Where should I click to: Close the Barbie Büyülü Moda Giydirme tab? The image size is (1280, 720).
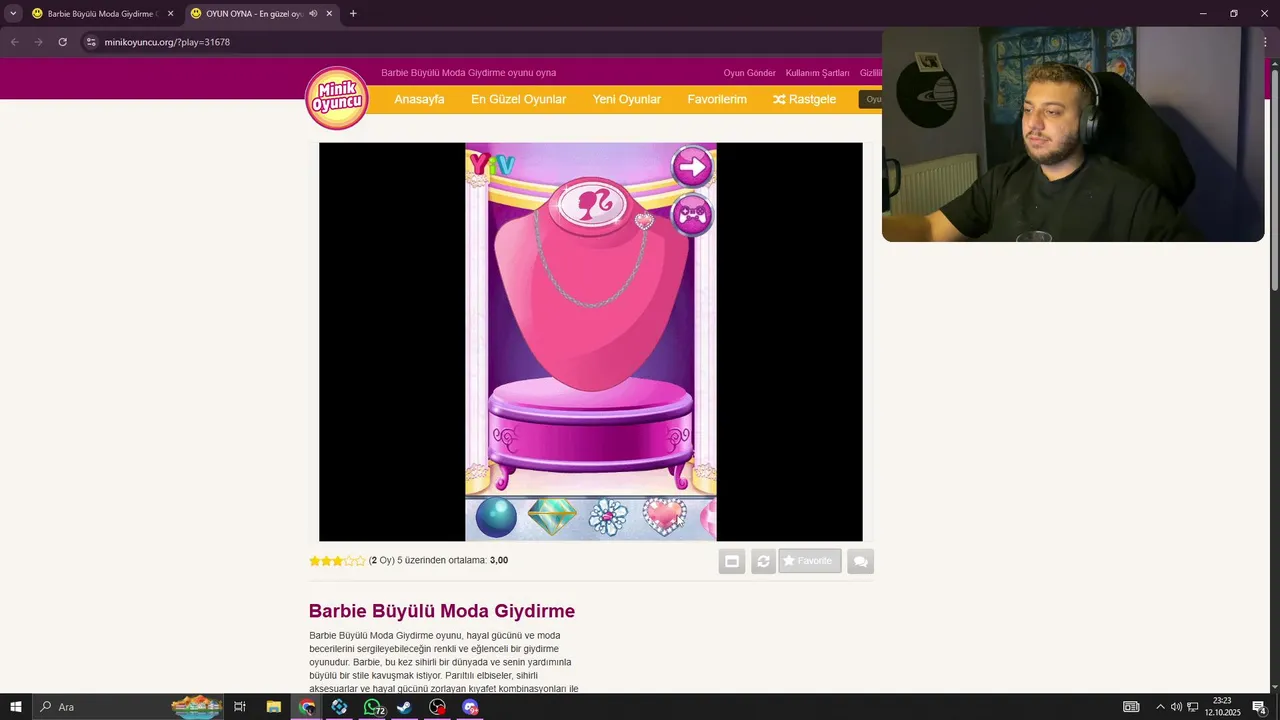click(170, 14)
